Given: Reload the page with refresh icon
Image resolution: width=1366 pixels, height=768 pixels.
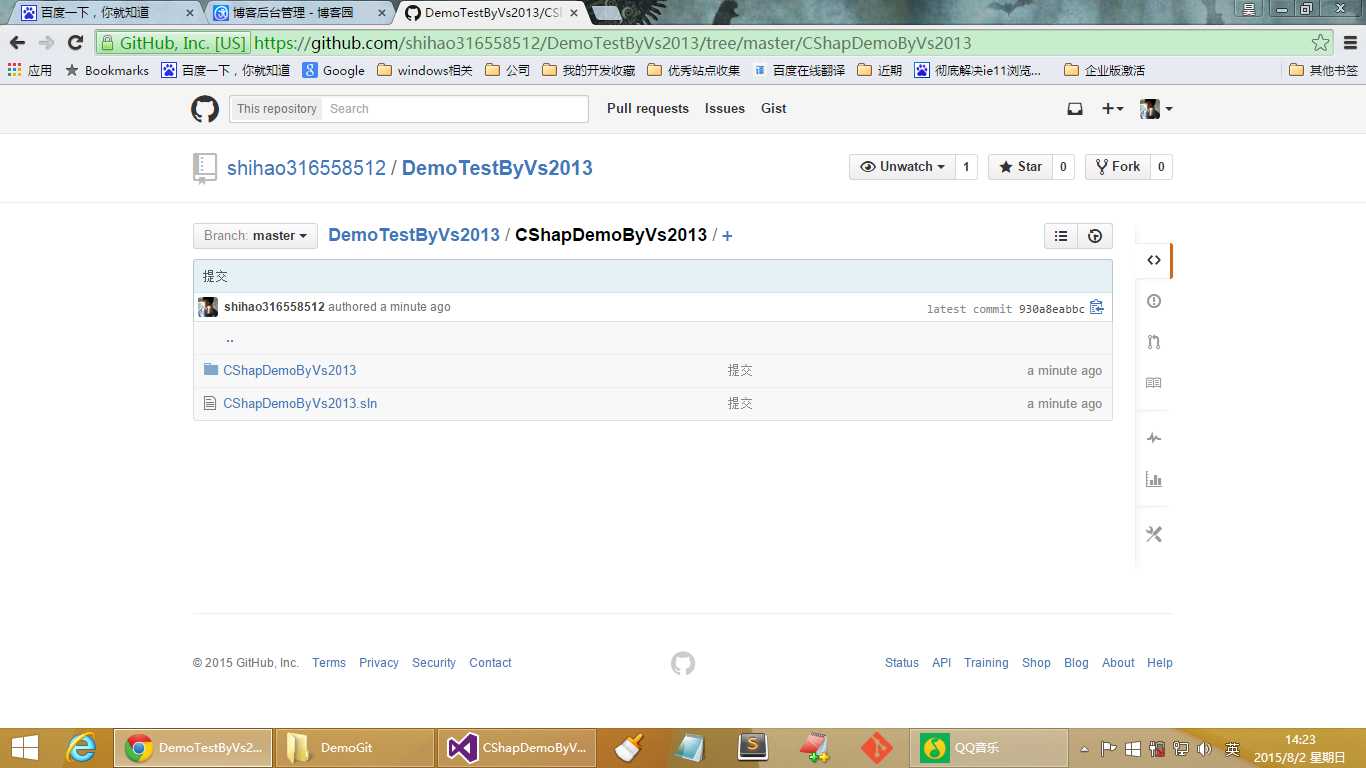Looking at the screenshot, I should pos(75,42).
